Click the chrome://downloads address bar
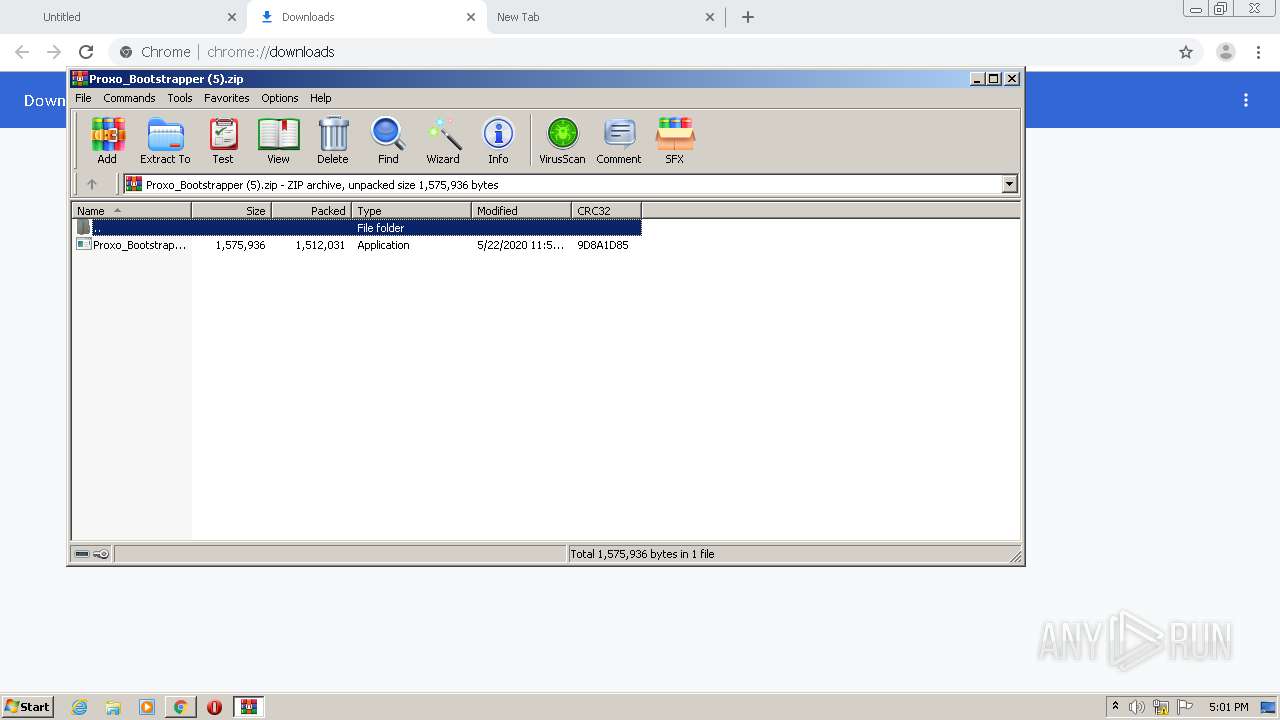This screenshot has height=720, width=1280. [640, 52]
